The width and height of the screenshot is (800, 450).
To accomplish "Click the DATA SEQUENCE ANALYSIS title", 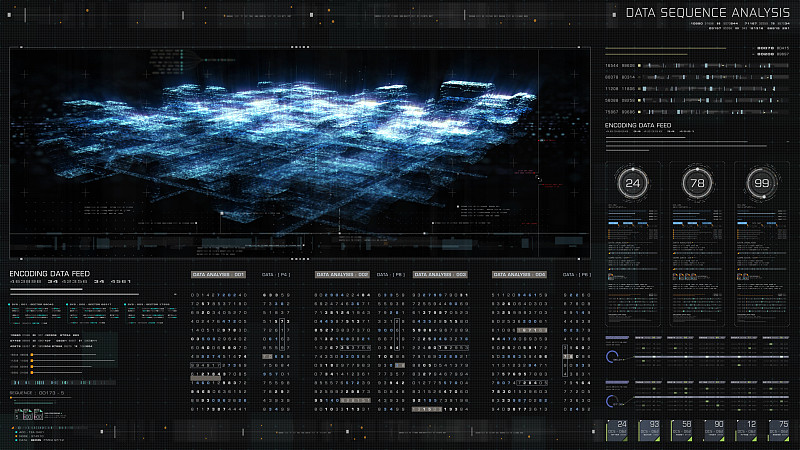I will coord(708,13).
